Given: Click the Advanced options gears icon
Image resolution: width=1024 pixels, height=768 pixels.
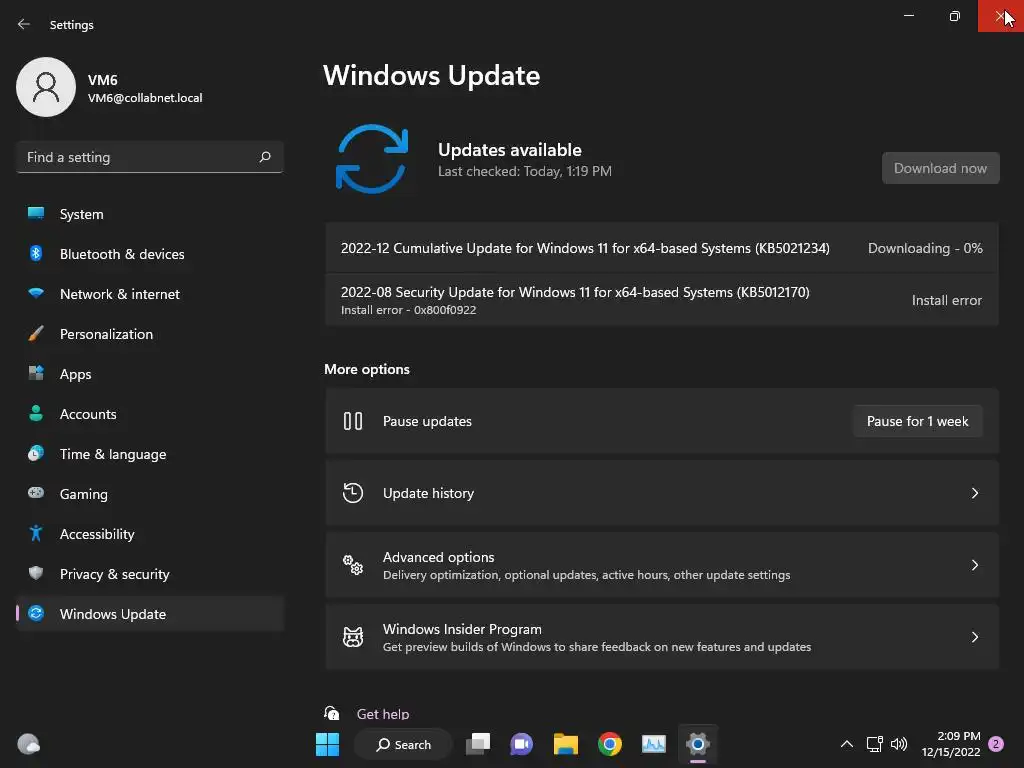Looking at the screenshot, I should tap(353, 565).
